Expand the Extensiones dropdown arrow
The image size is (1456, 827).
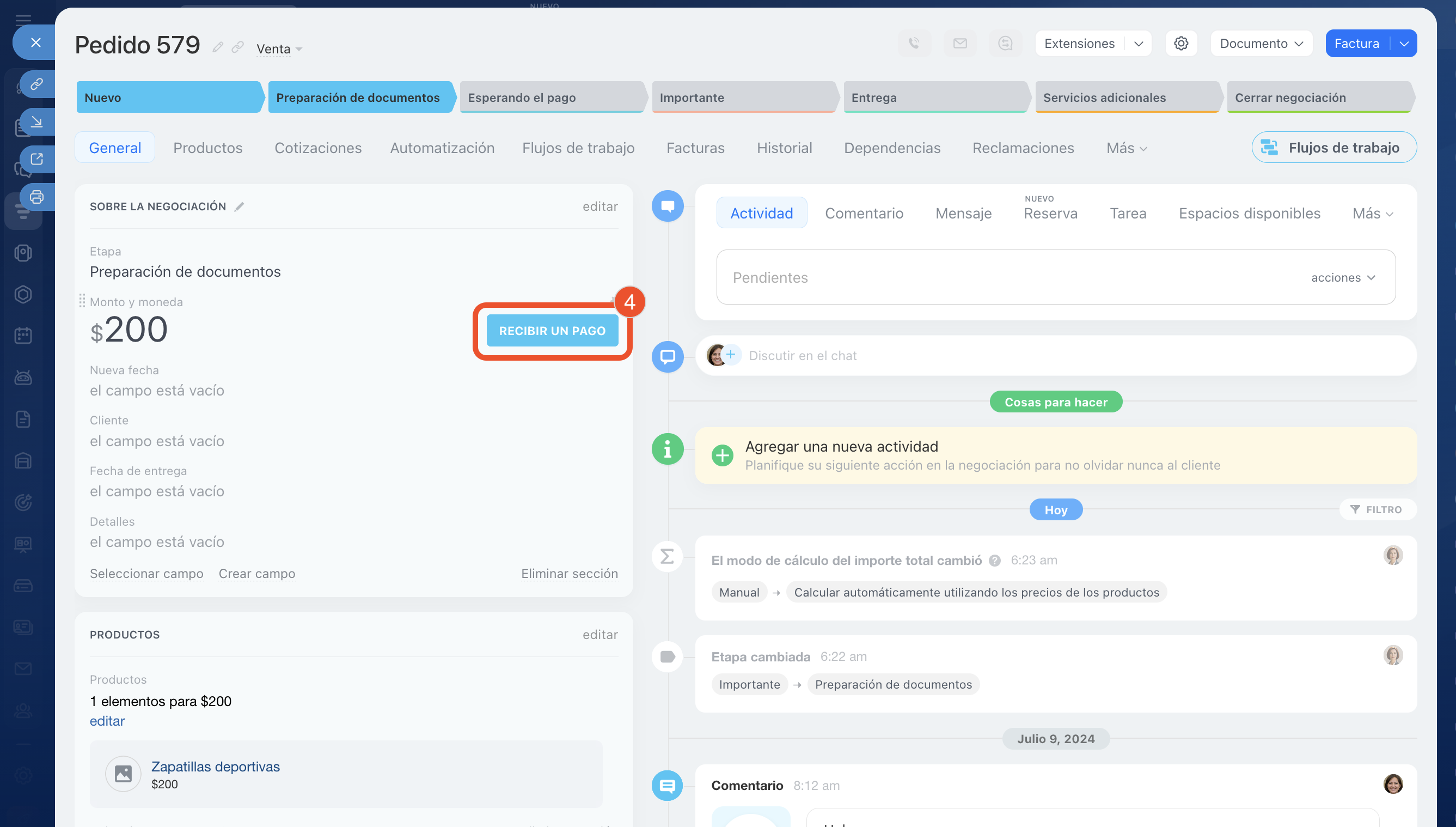pyautogui.click(x=1138, y=44)
